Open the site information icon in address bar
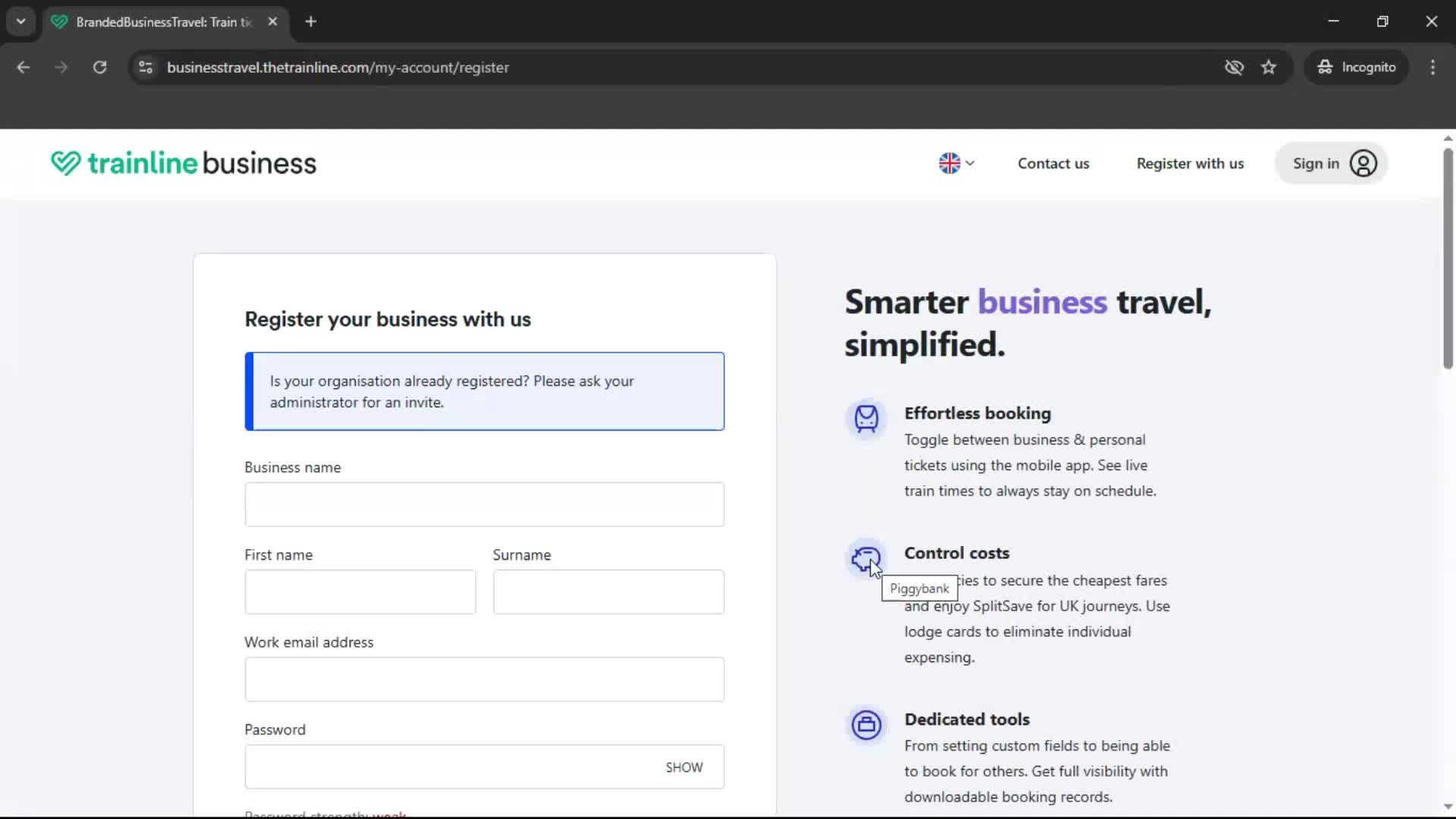Image resolution: width=1456 pixels, height=819 pixels. [146, 67]
